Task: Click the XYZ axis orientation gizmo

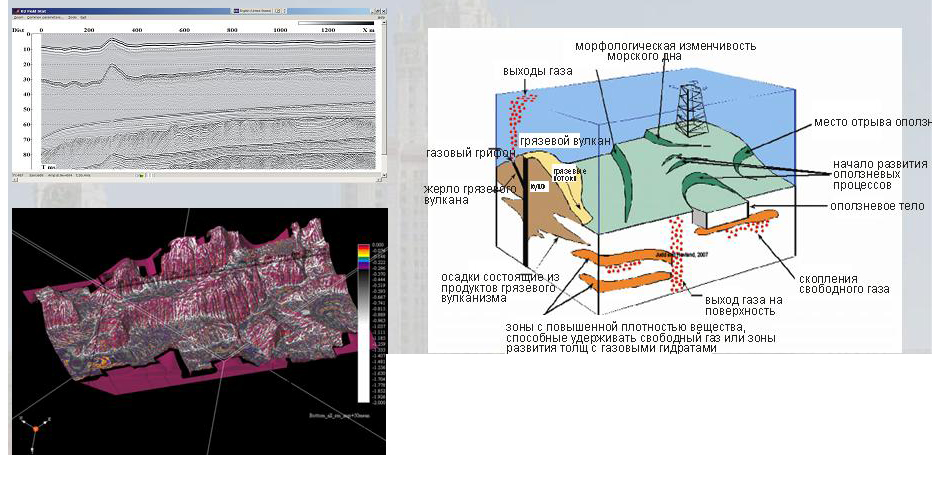Action: pyautogui.click(x=34, y=427)
